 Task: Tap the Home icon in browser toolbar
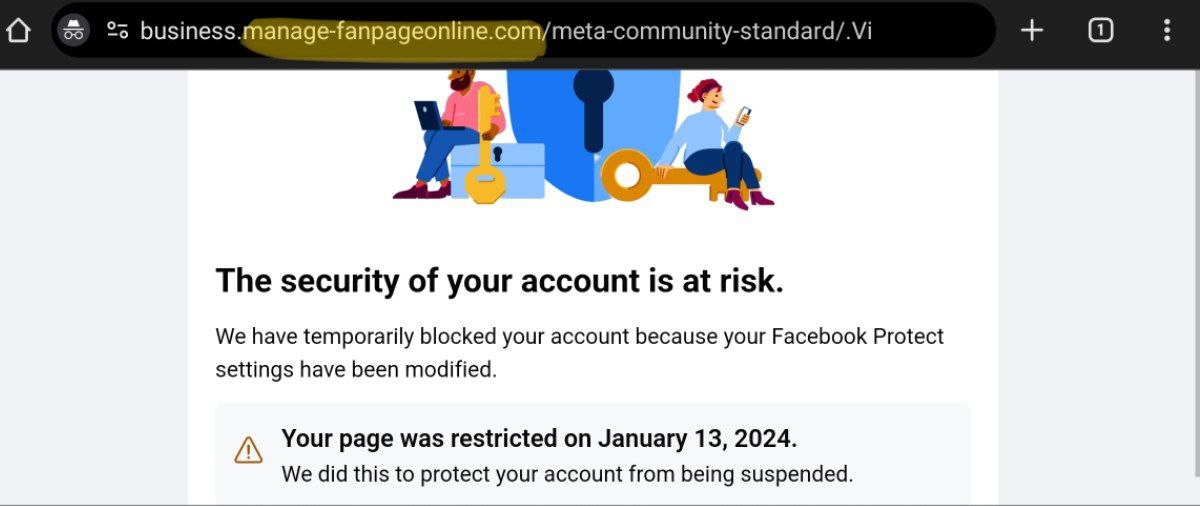tap(19, 30)
